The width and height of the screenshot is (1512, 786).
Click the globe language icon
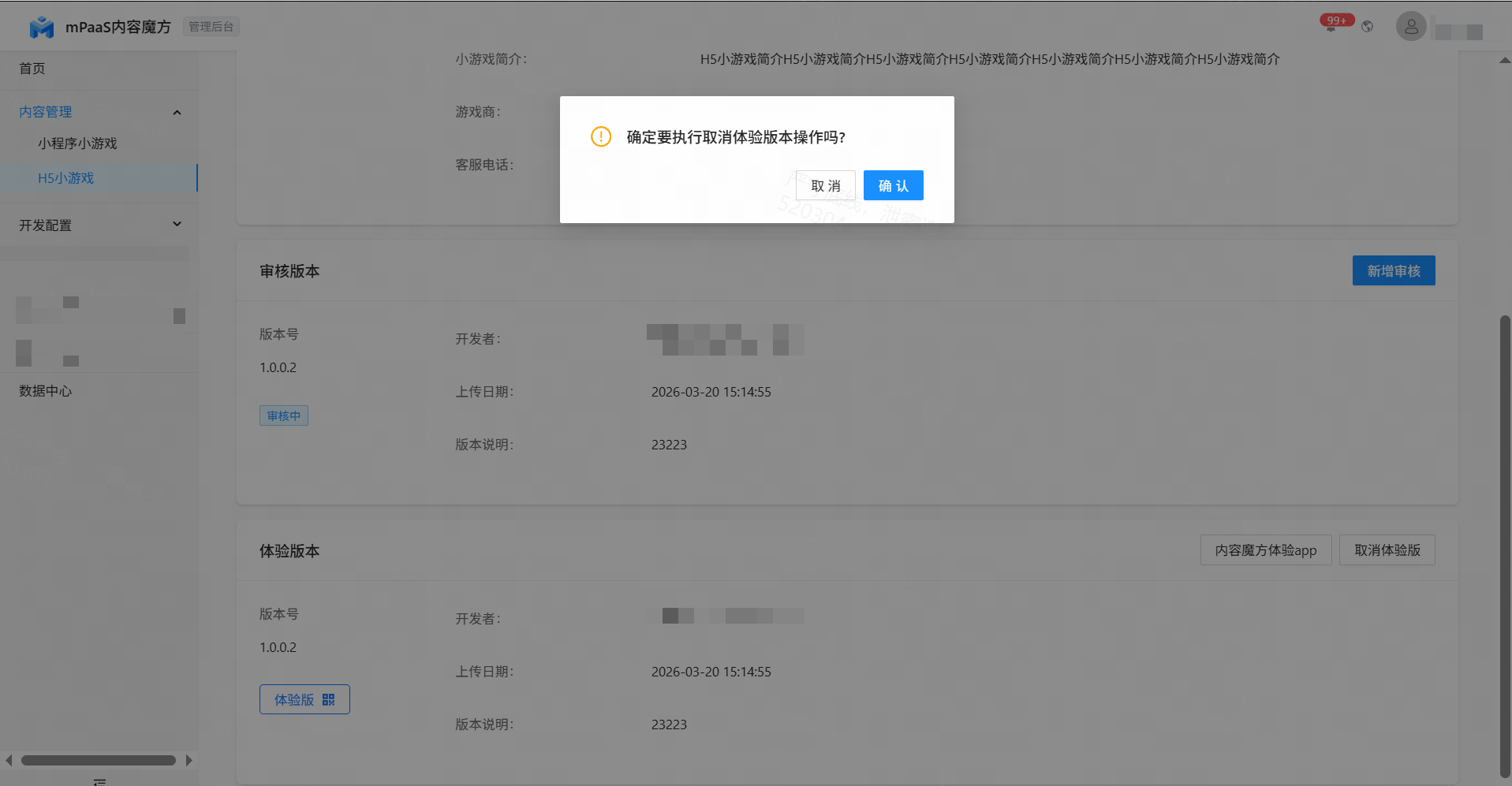coord(1368,27)
